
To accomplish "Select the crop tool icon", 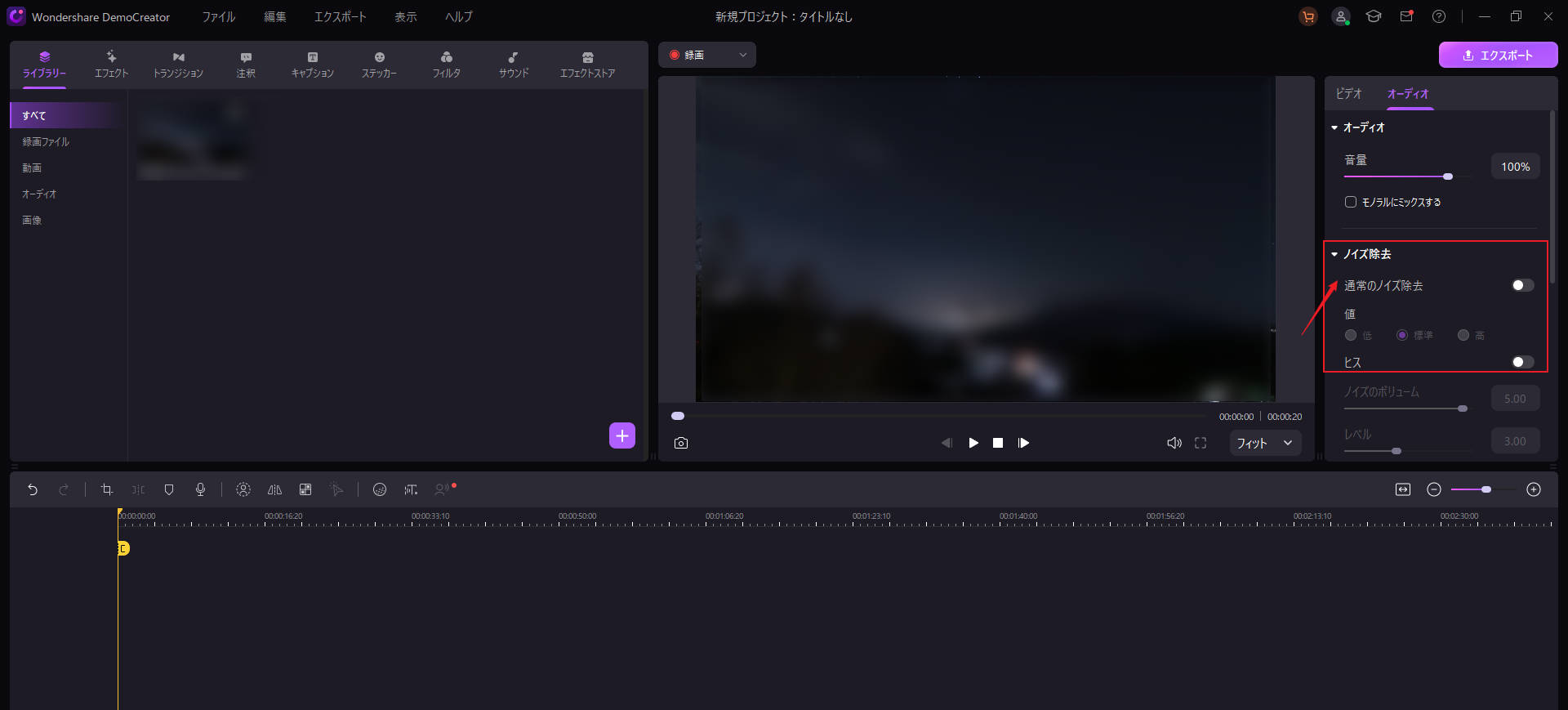I will coord(106,489).
